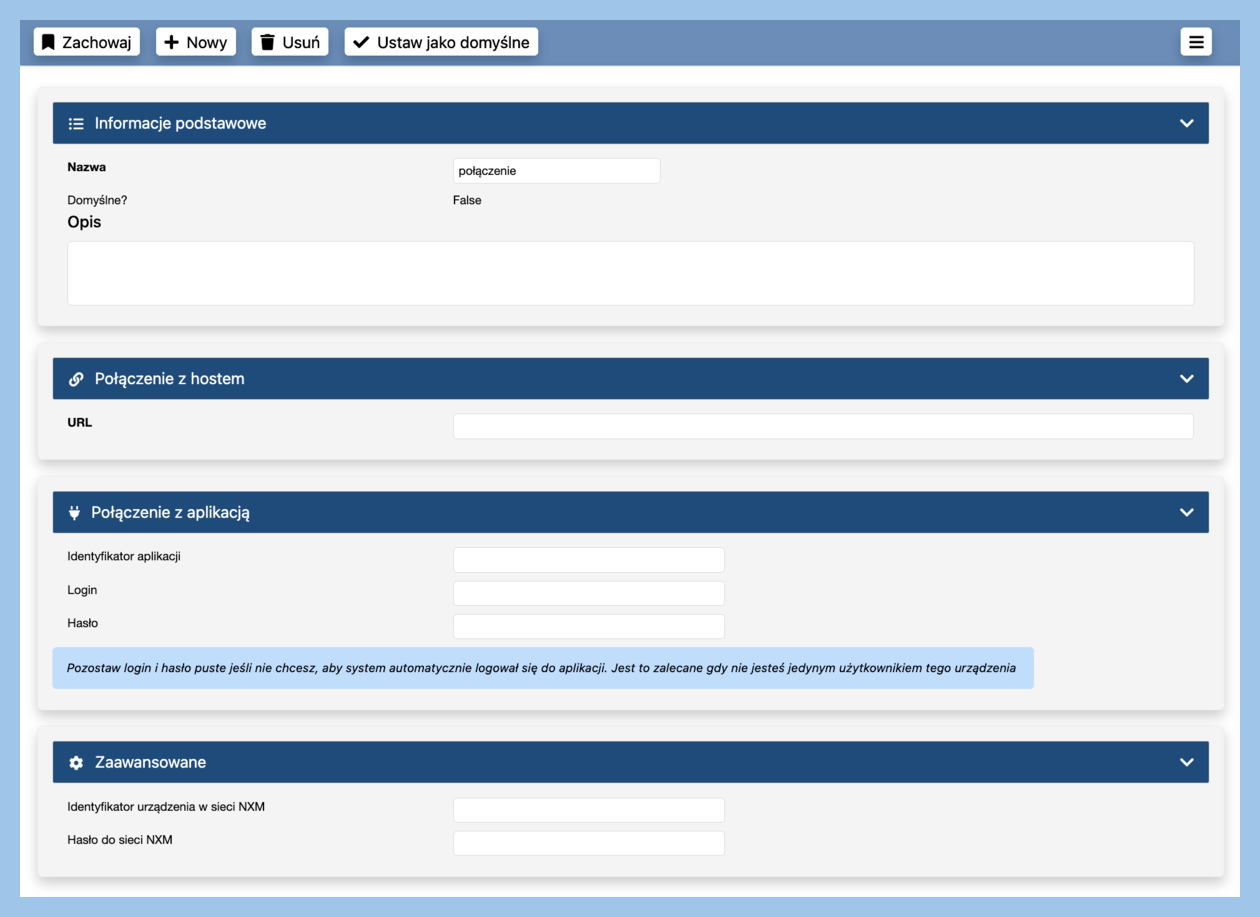Click the plug icon beside Połączenie z aplikacją

pyautogui.click(x=74, y=512)
